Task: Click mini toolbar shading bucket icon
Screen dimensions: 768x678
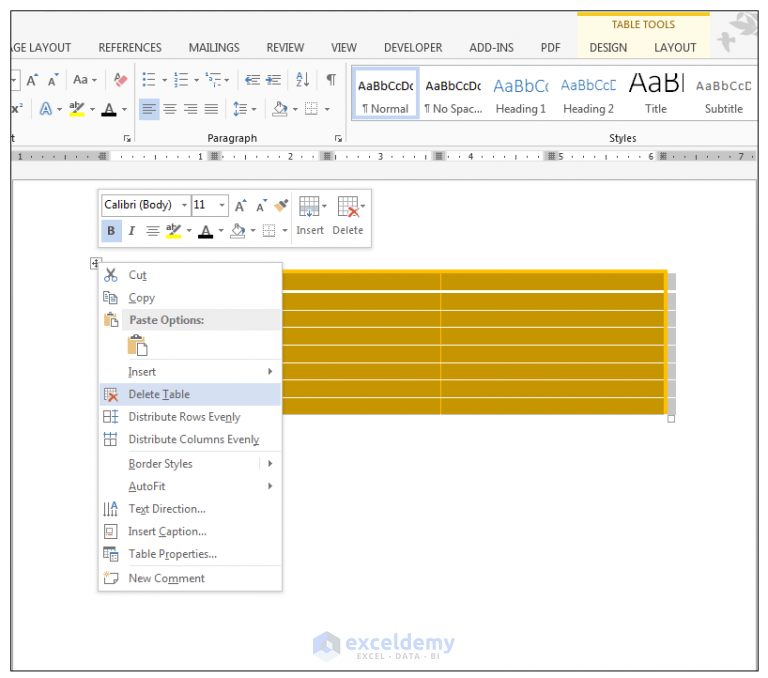Action: click(238, 231)
